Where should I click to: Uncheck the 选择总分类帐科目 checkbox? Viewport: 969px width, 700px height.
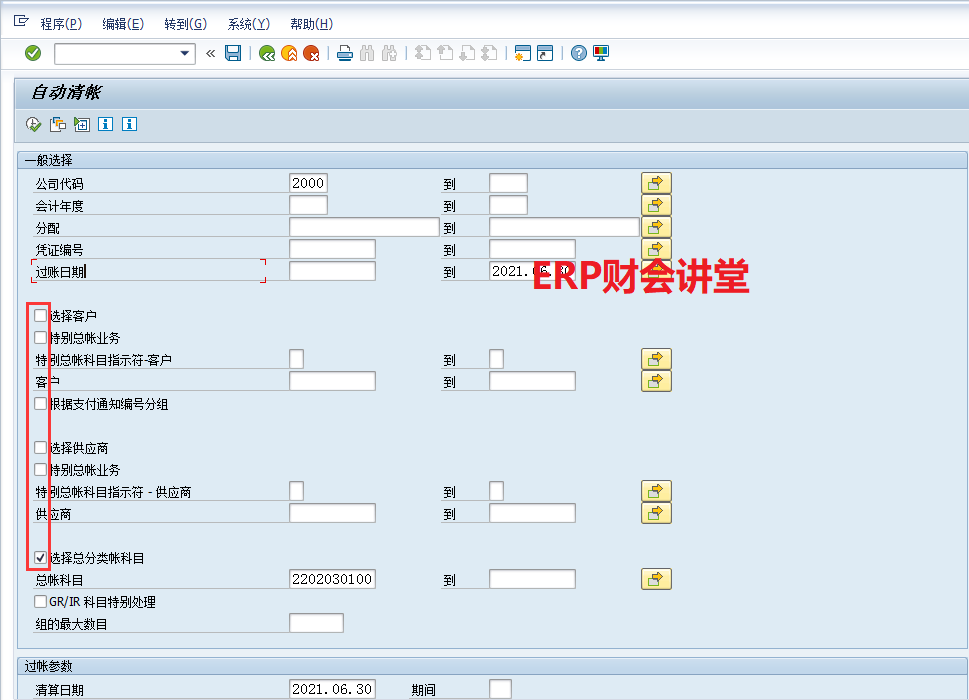(41, 558)
